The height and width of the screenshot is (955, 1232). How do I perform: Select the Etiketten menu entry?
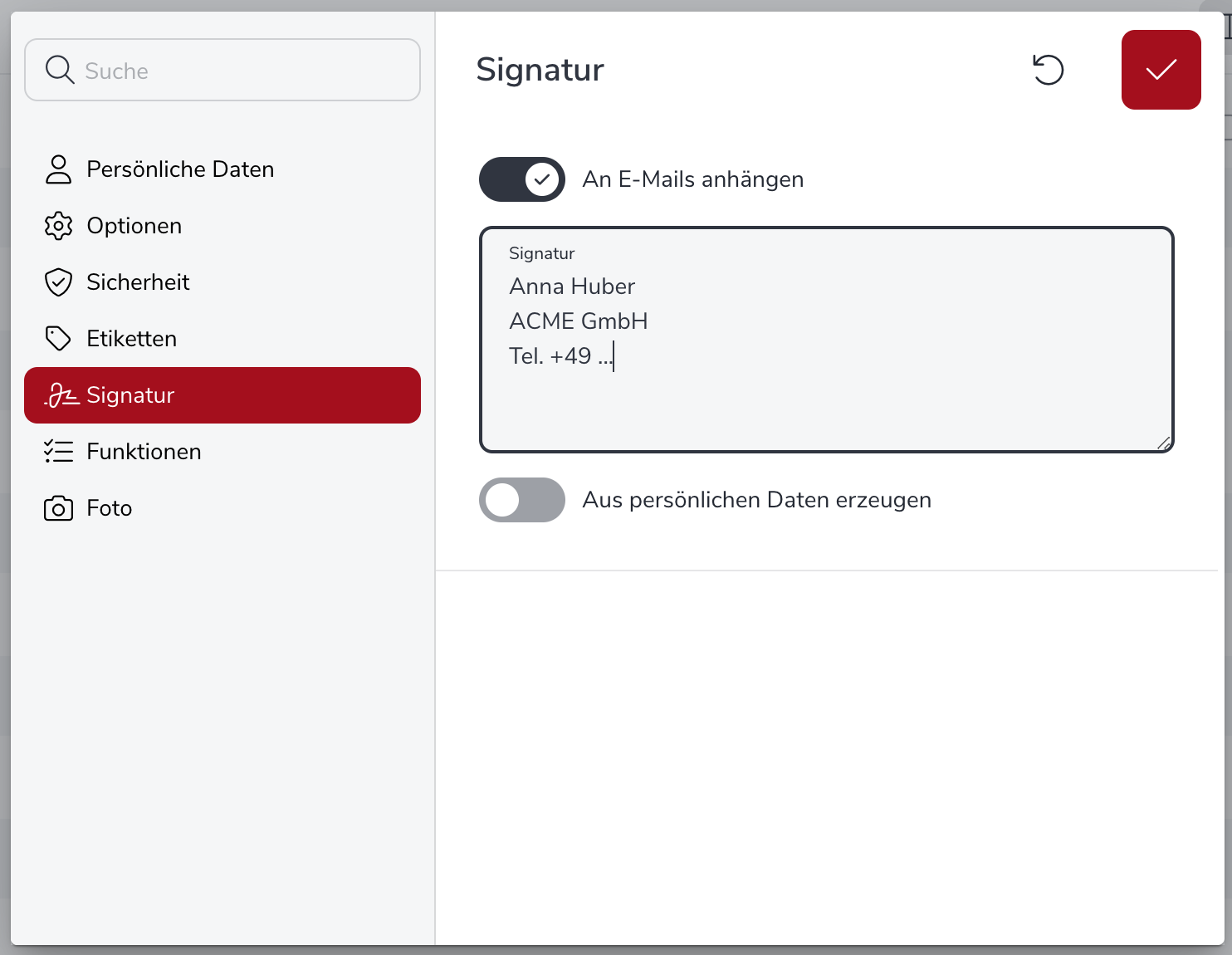coord(132,339)
